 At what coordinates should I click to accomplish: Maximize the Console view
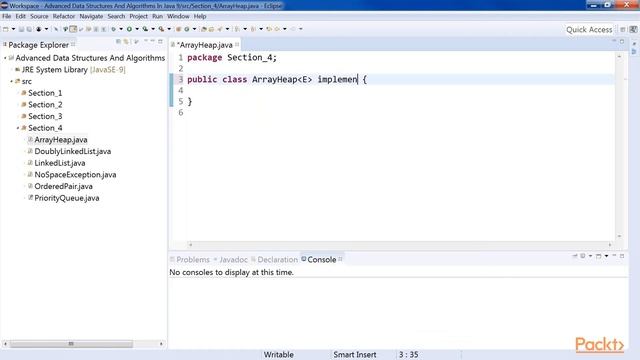[x=622, y=256]
